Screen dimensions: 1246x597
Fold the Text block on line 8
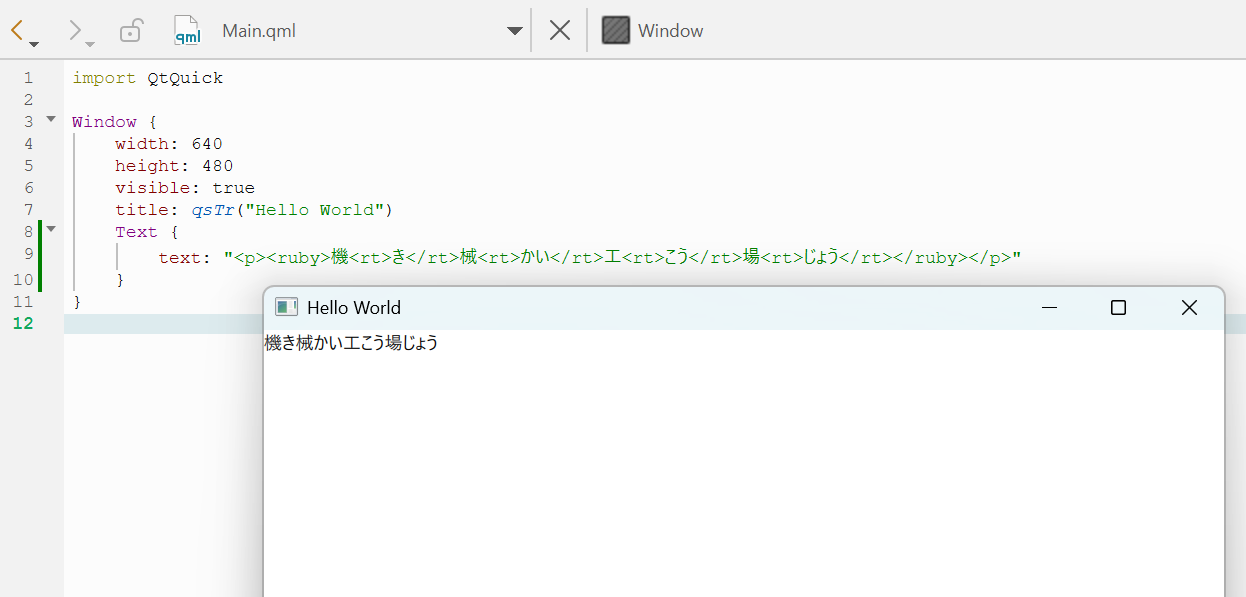pyautogui.click(x=51, y=230)
